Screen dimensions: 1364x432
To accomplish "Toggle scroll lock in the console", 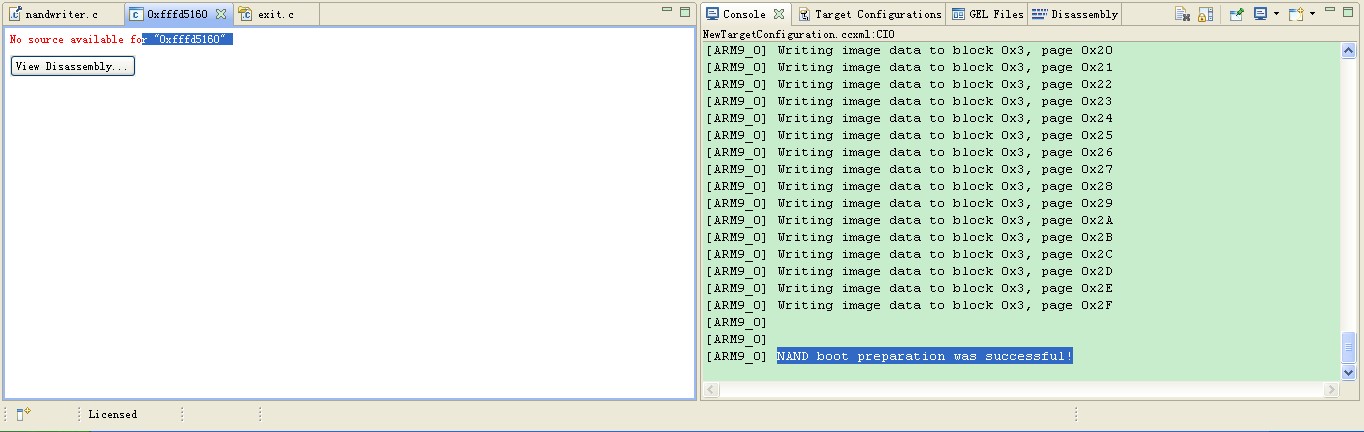I will [x=1205, y=14].
